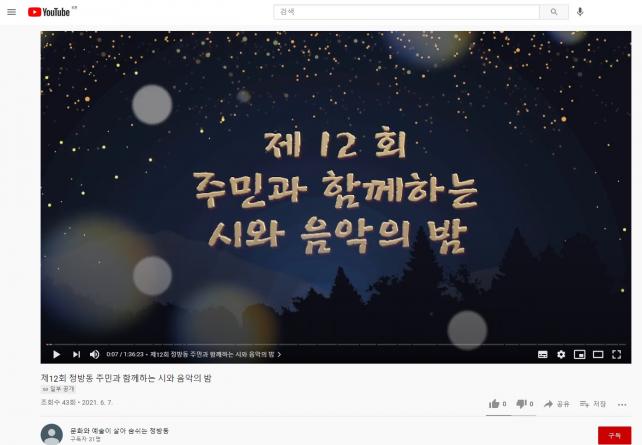Screen dimensions: 642x445
Task: Toggle theater mode view
Action: 598,355
